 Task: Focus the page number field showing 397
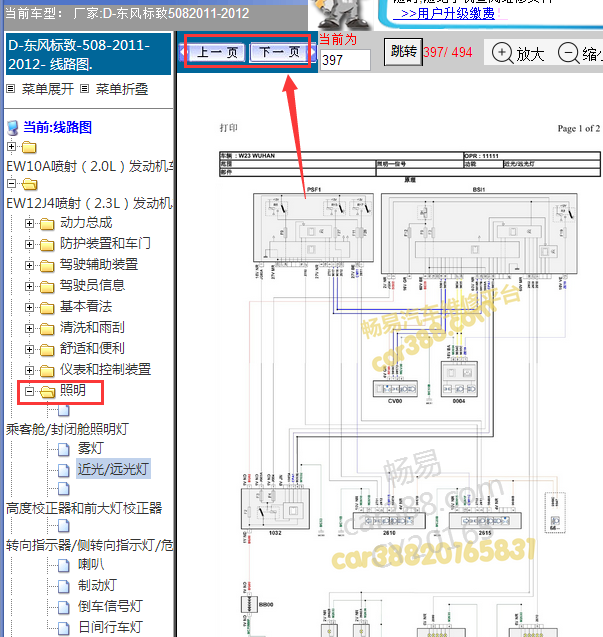click(345, 60)
